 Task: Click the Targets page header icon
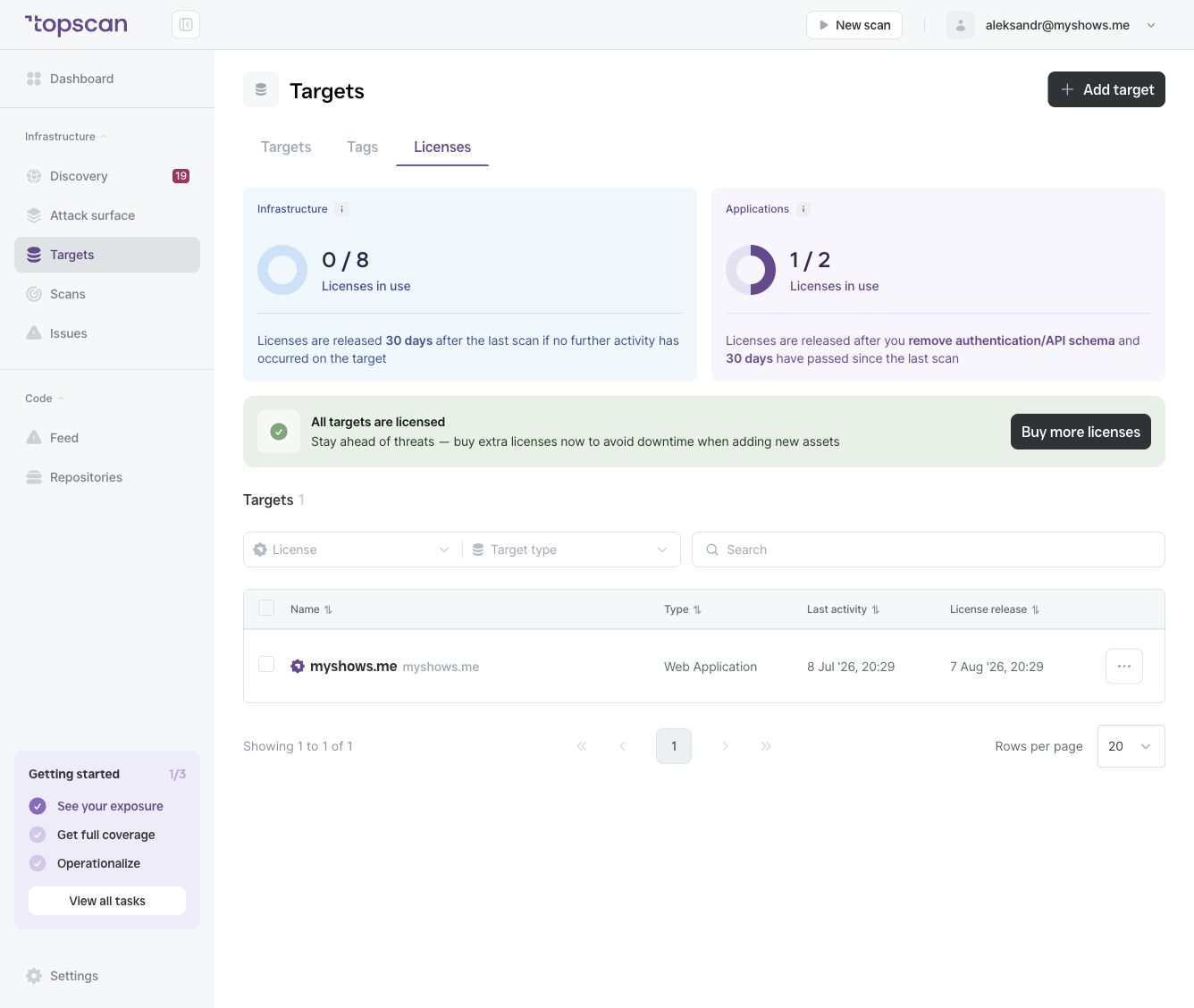[x=261, y=89]
